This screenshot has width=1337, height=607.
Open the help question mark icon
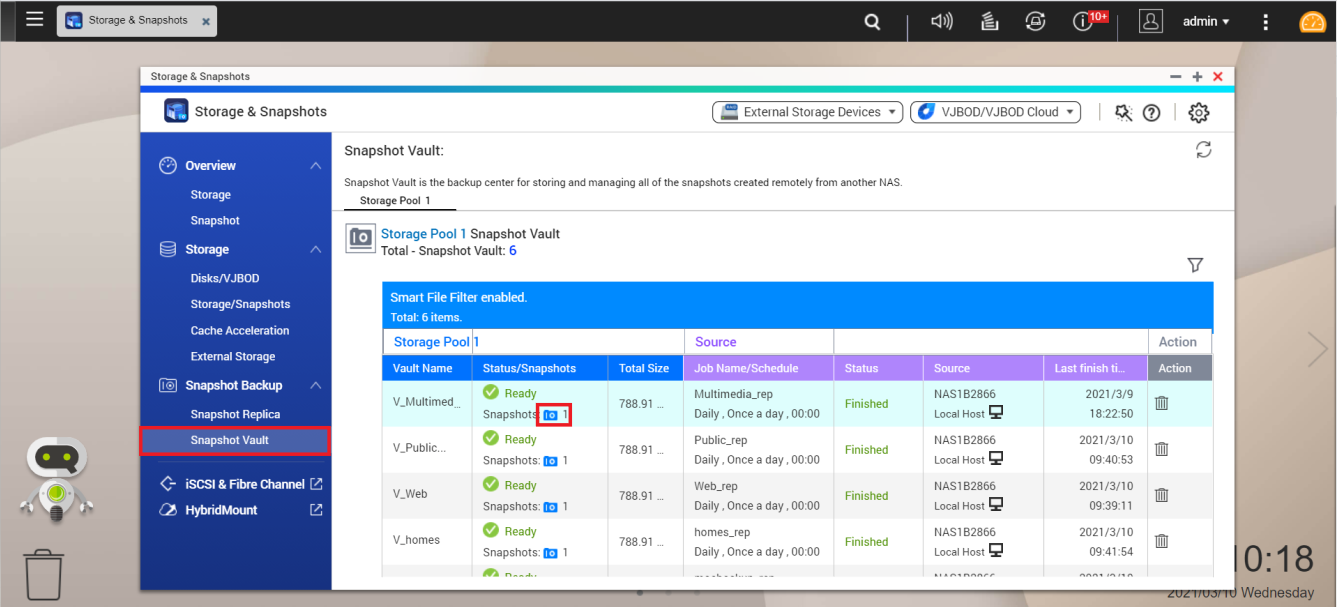click(x=1151, y=113)
